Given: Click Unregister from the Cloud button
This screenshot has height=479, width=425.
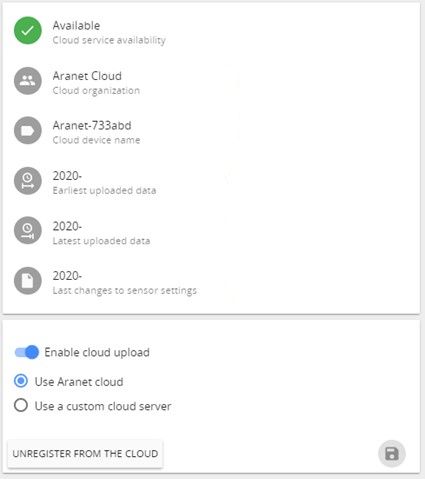Looking at the screenshot, I should pyautogui.click(x=85, y=454).
